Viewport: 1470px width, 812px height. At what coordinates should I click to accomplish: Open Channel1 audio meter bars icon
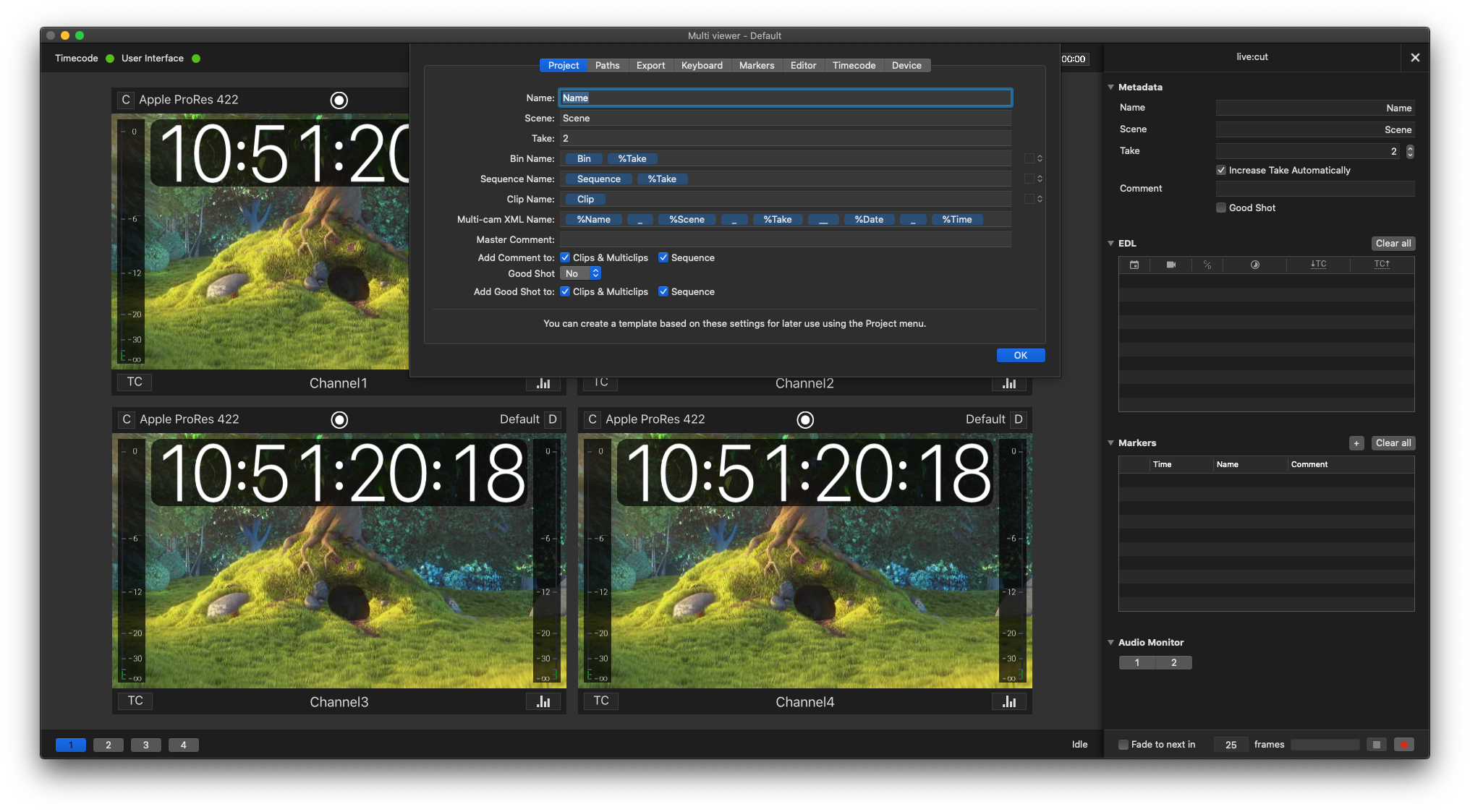[543, 383]
